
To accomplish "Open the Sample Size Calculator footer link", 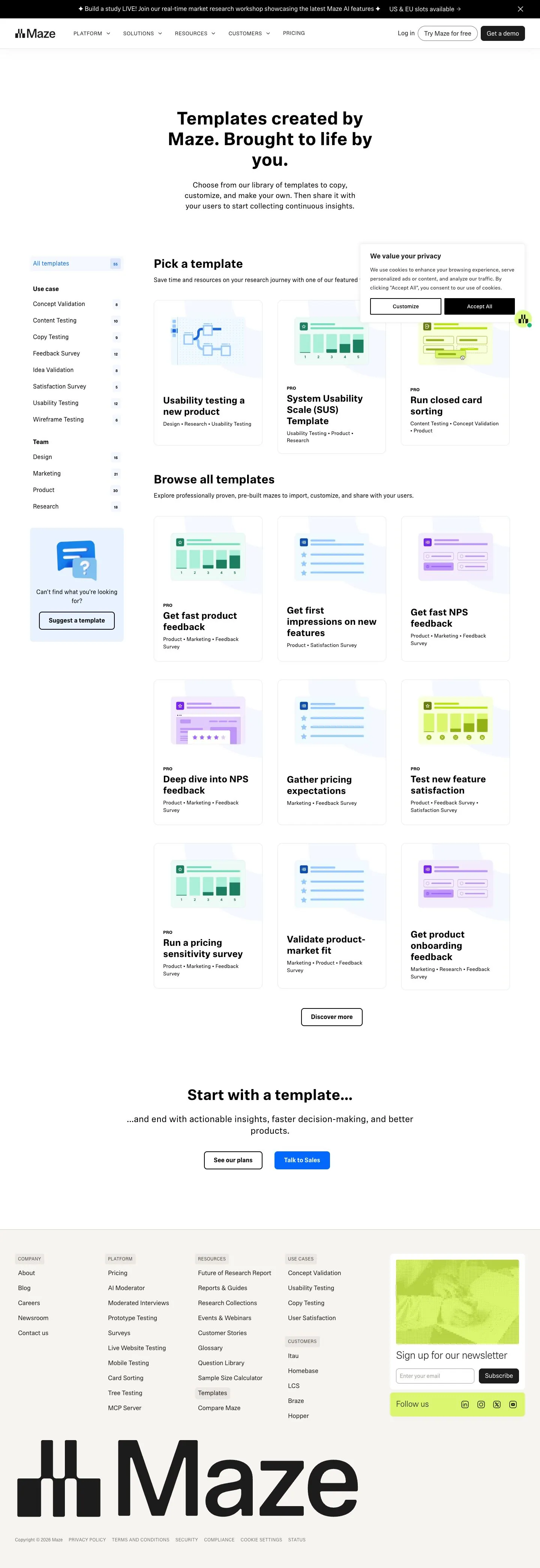I will pos(230,1378).
